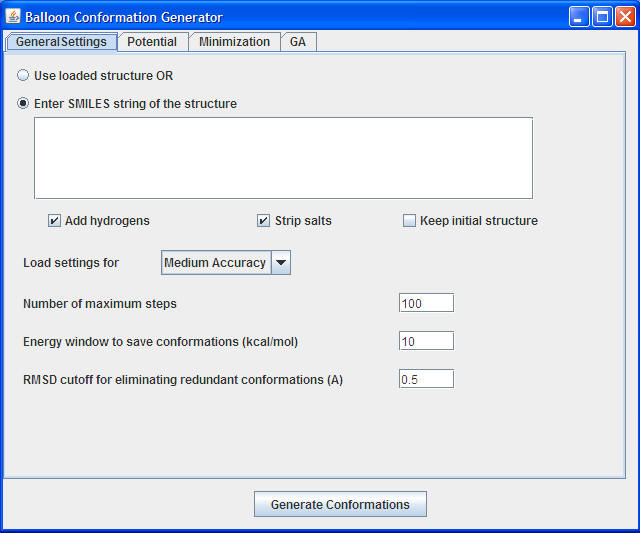Click the Generate Conformations button

coord(340,504)
